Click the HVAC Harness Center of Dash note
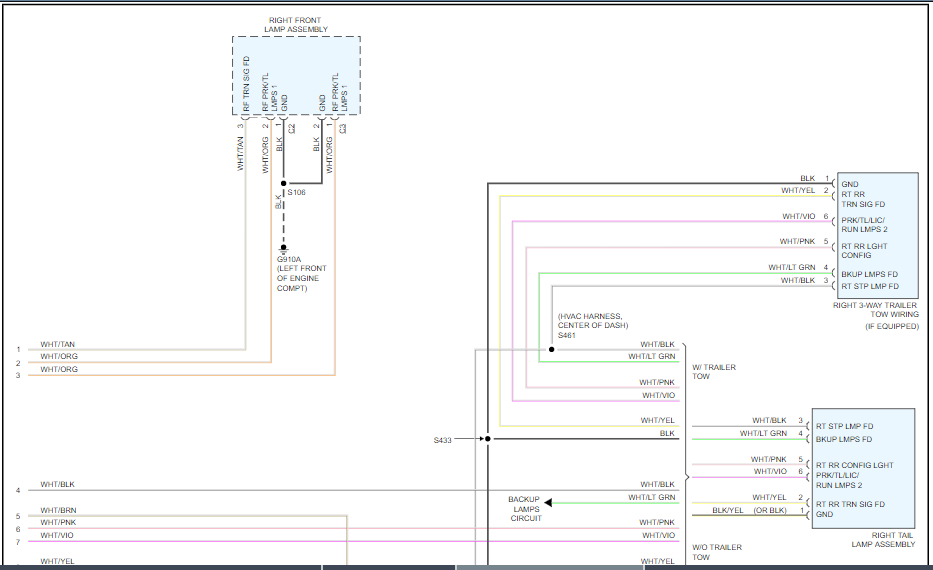Image resolution: width=933 pixels, height=570 pixels. (591, 320)
